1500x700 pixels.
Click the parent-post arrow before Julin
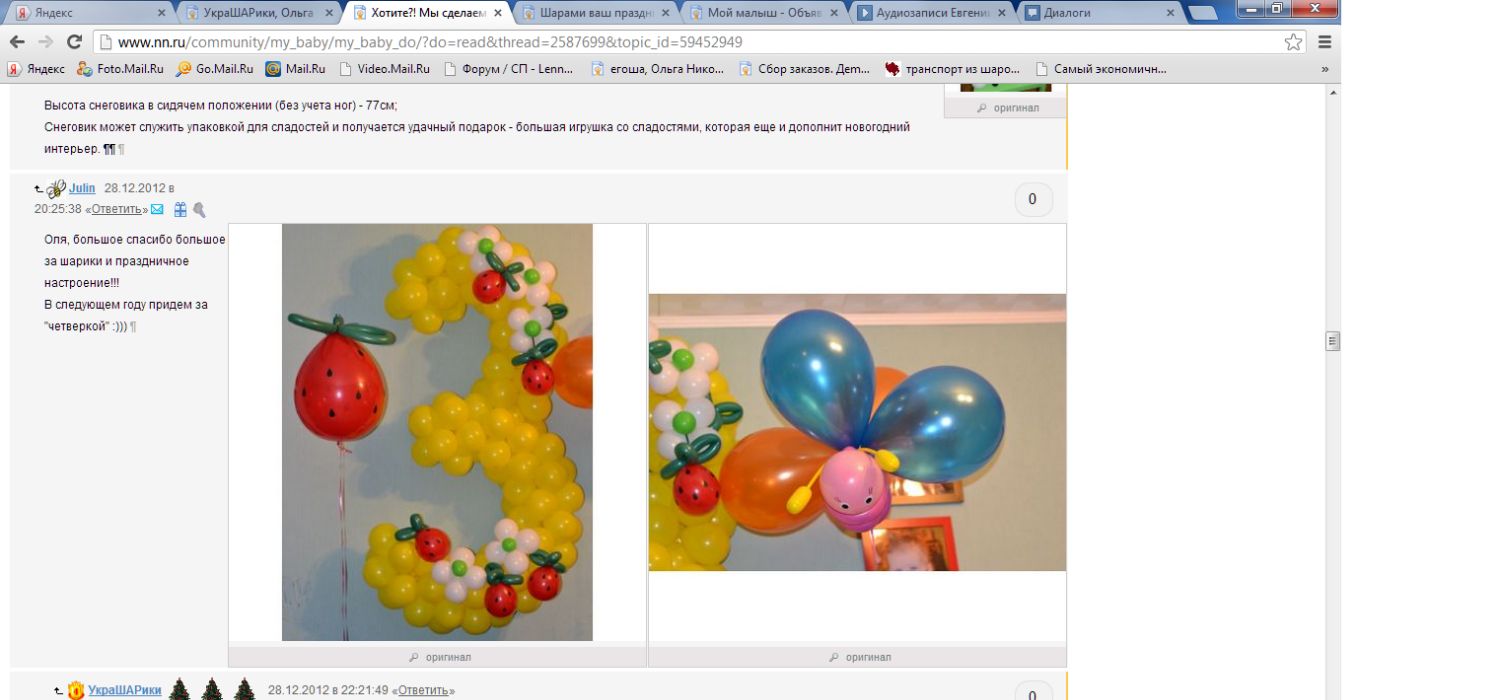(x=39, y=188)
